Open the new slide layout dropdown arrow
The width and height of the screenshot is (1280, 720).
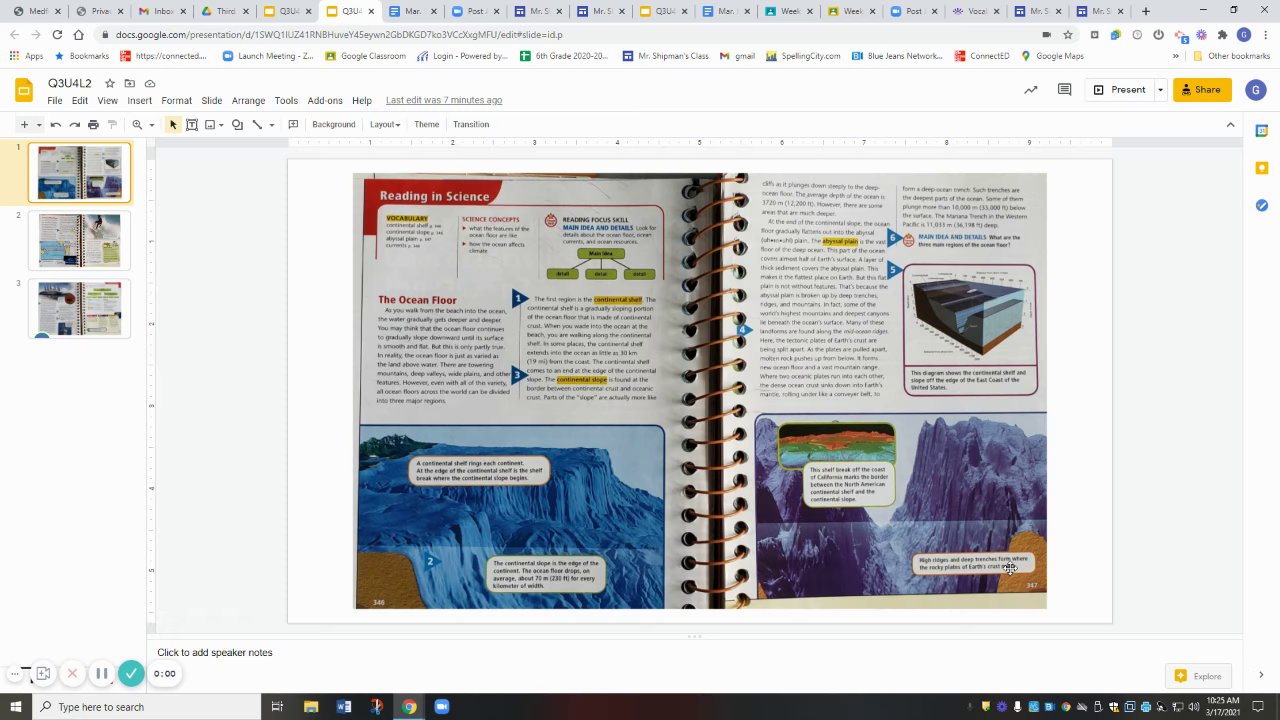[39, 125]
